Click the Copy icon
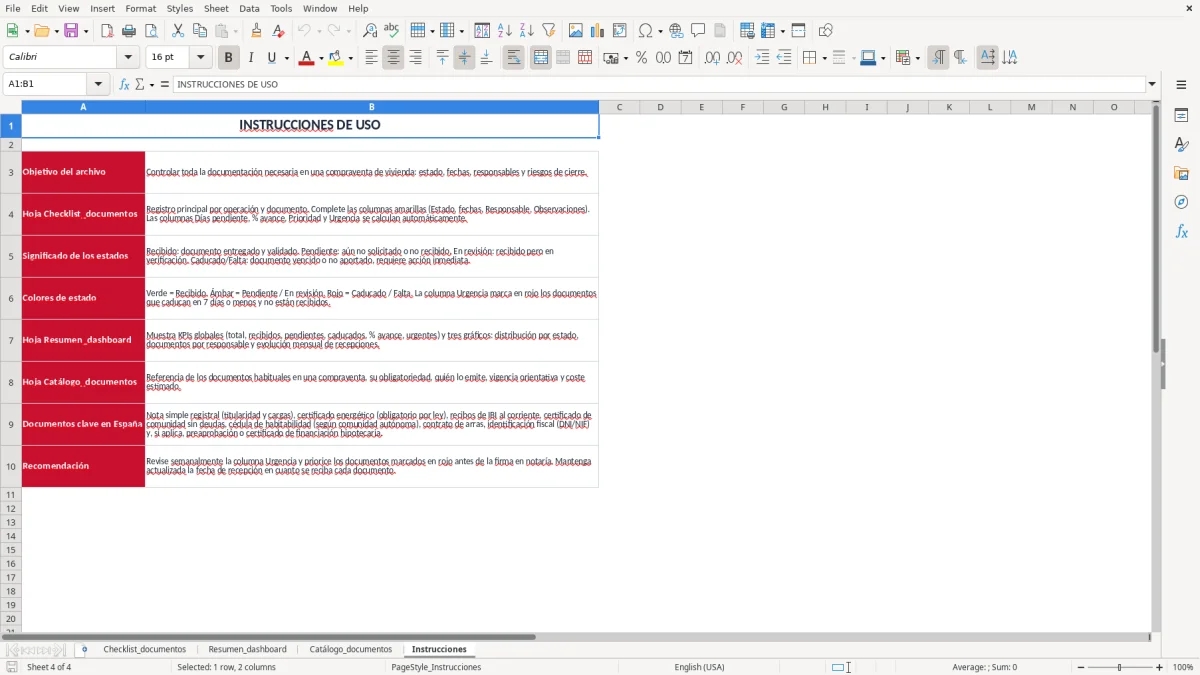The height and width of the screenshot is (675, 1200). pyautogui.click(x=200, y=31)
